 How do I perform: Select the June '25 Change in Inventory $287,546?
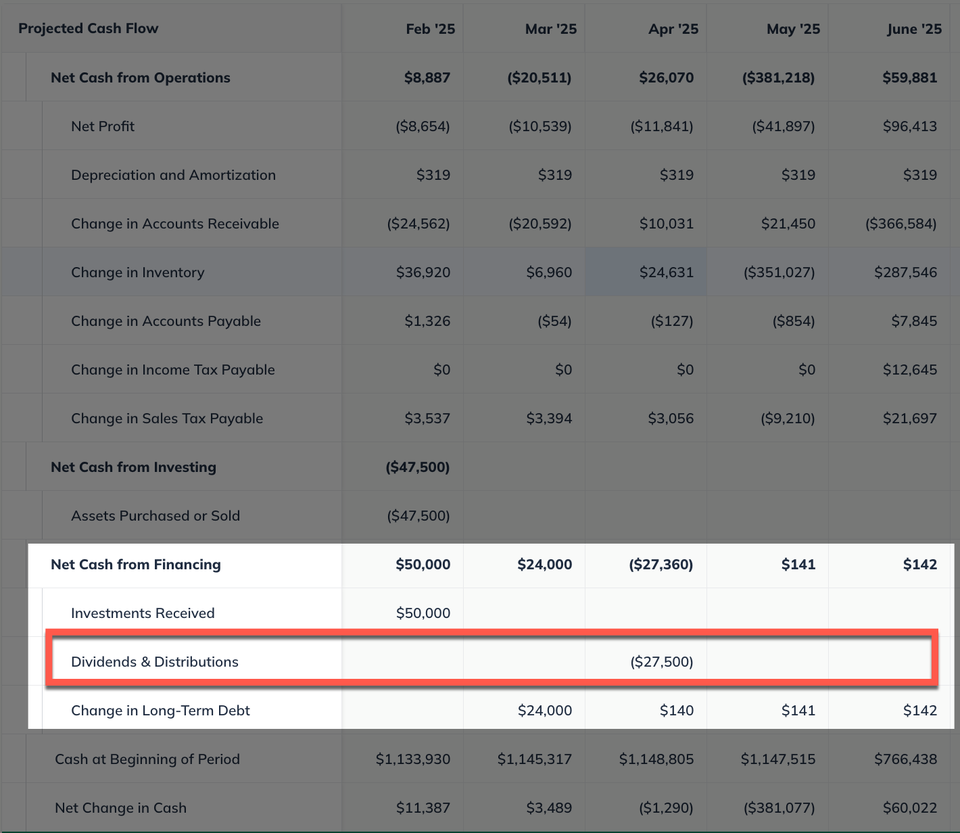click(x=906, y=272)
